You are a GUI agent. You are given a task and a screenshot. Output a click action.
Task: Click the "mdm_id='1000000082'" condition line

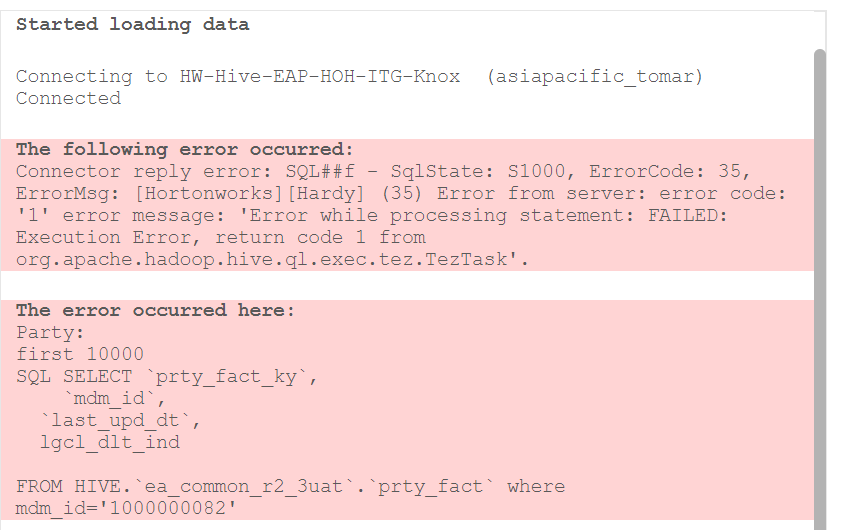coord(125,508)
